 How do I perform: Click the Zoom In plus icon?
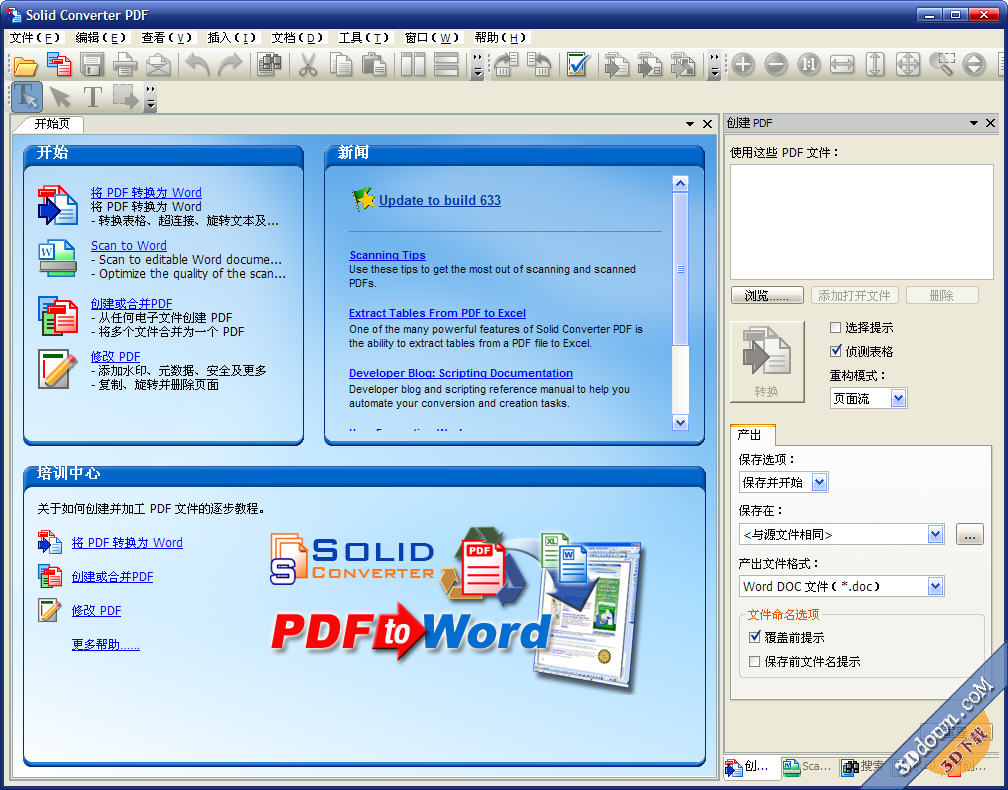click(x=743, y=65)
